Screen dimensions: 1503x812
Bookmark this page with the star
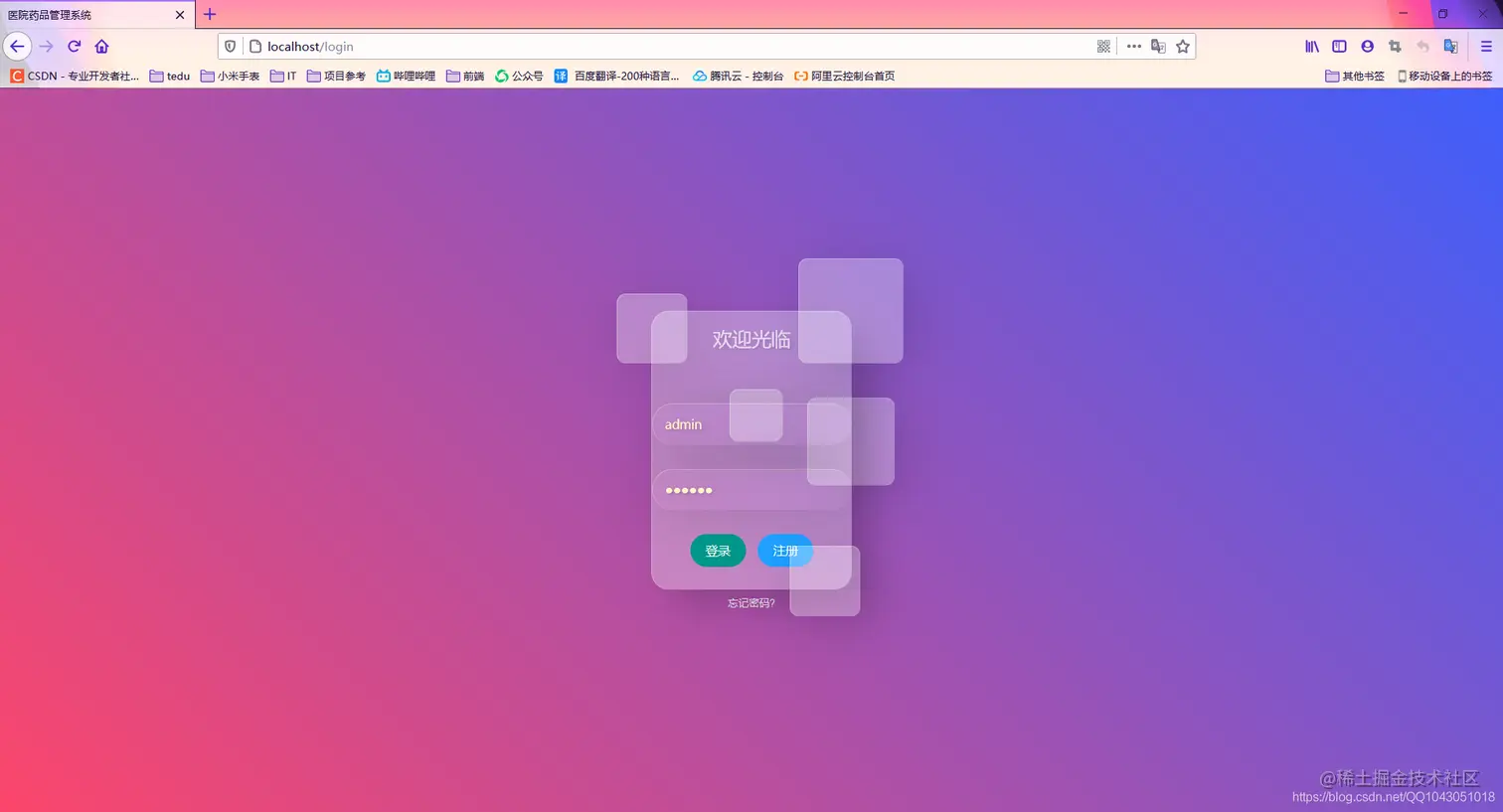(x=1183, y=47)
